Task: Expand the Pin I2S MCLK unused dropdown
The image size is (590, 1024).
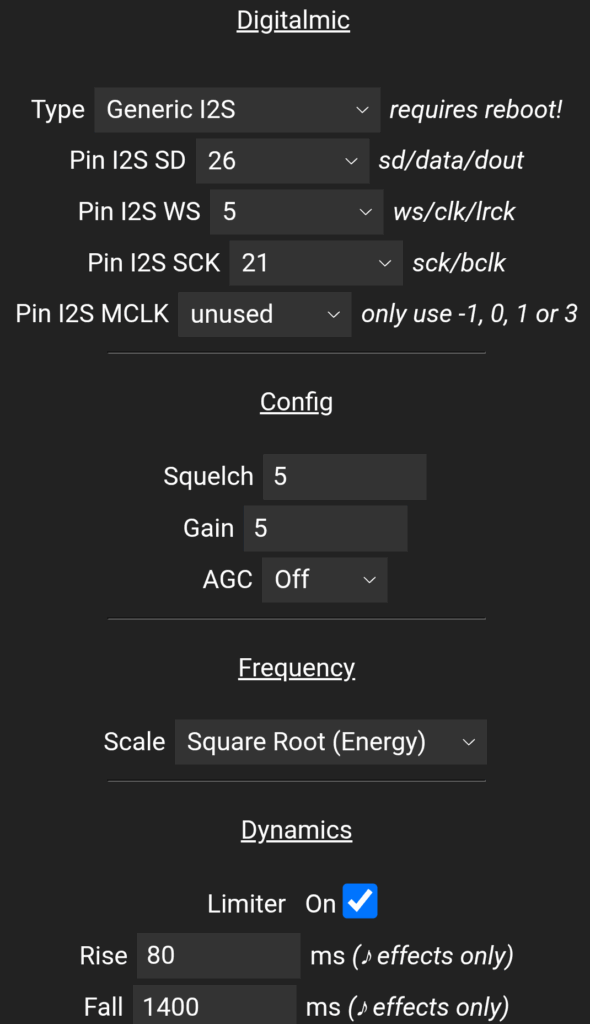Action: pos(265,314)
